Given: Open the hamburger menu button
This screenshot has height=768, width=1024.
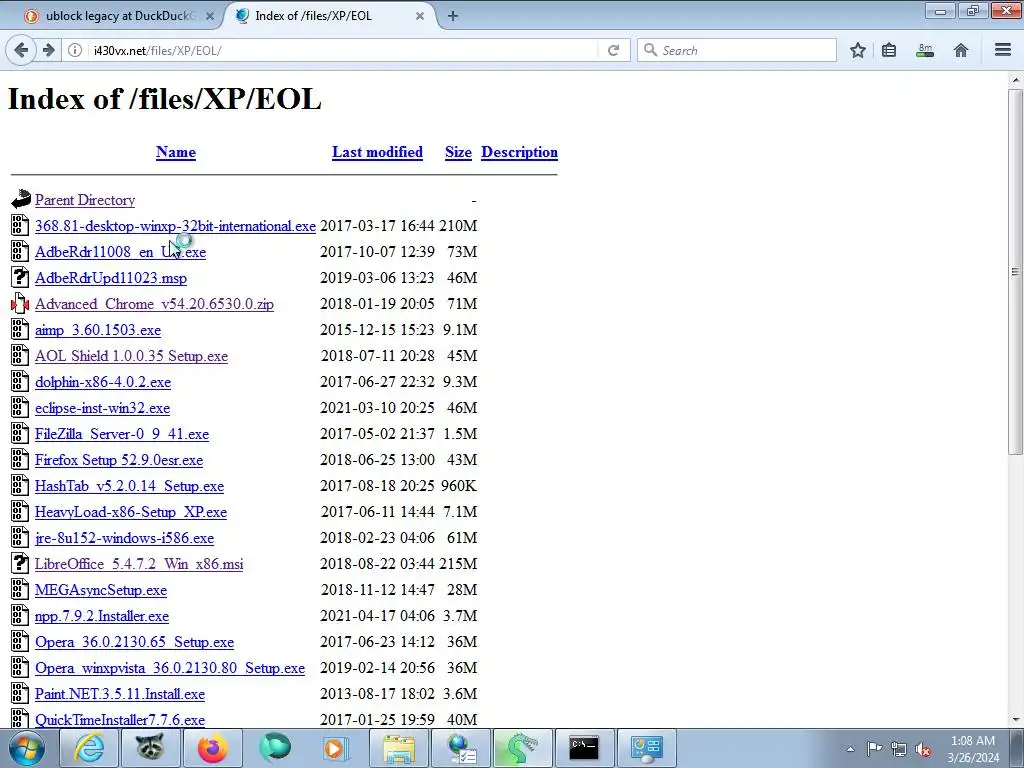Looking at the screenshot, I should pos(1003,50).
